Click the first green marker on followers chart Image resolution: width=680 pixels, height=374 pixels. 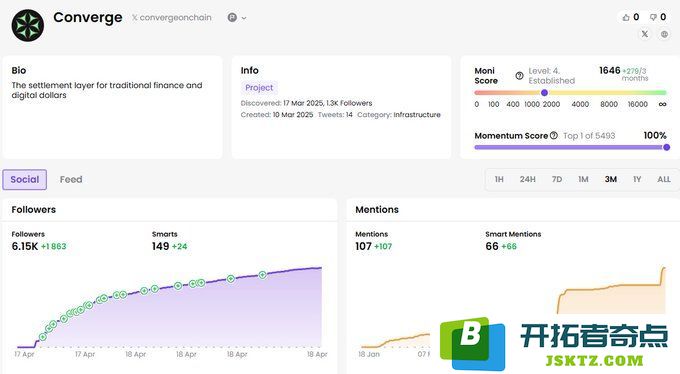click(x=42, y=337)
